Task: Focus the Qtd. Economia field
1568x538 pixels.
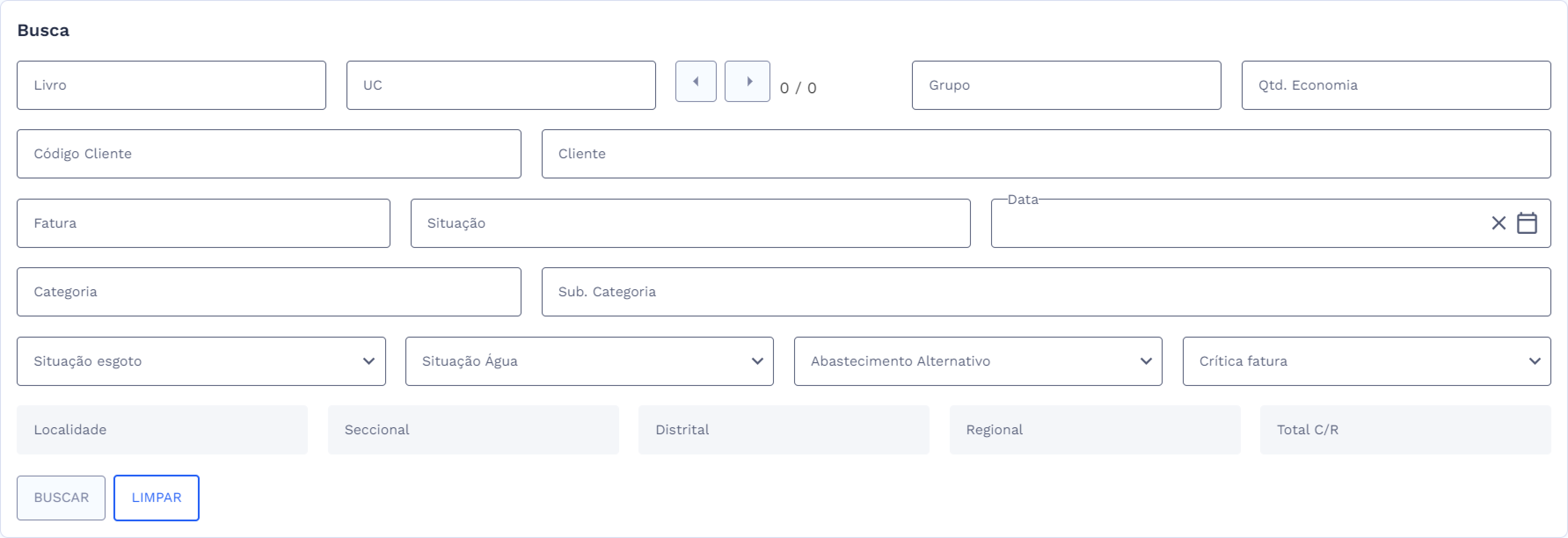Action: tap(1396, 85)
